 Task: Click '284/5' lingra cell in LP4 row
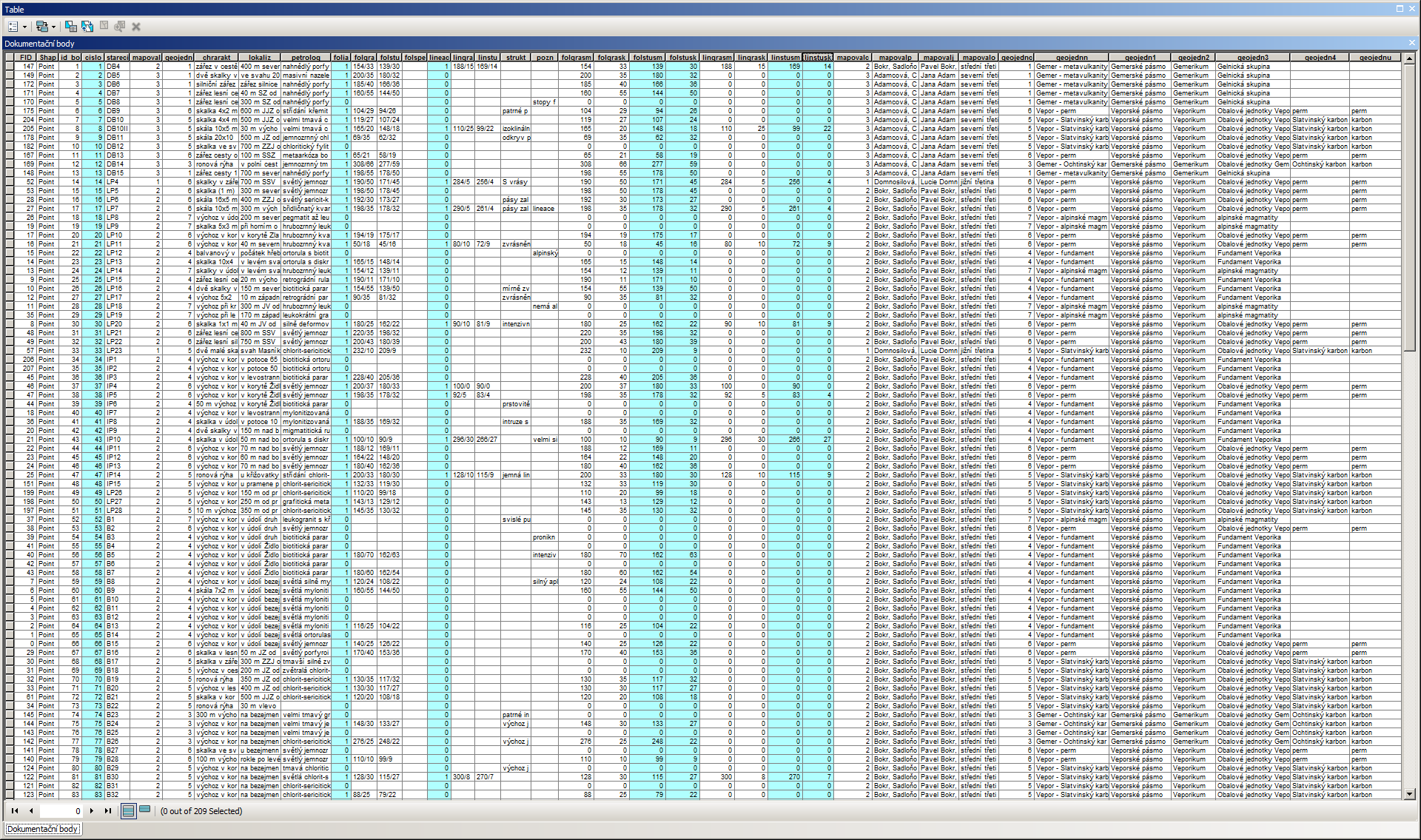click(x=463, y=182)
